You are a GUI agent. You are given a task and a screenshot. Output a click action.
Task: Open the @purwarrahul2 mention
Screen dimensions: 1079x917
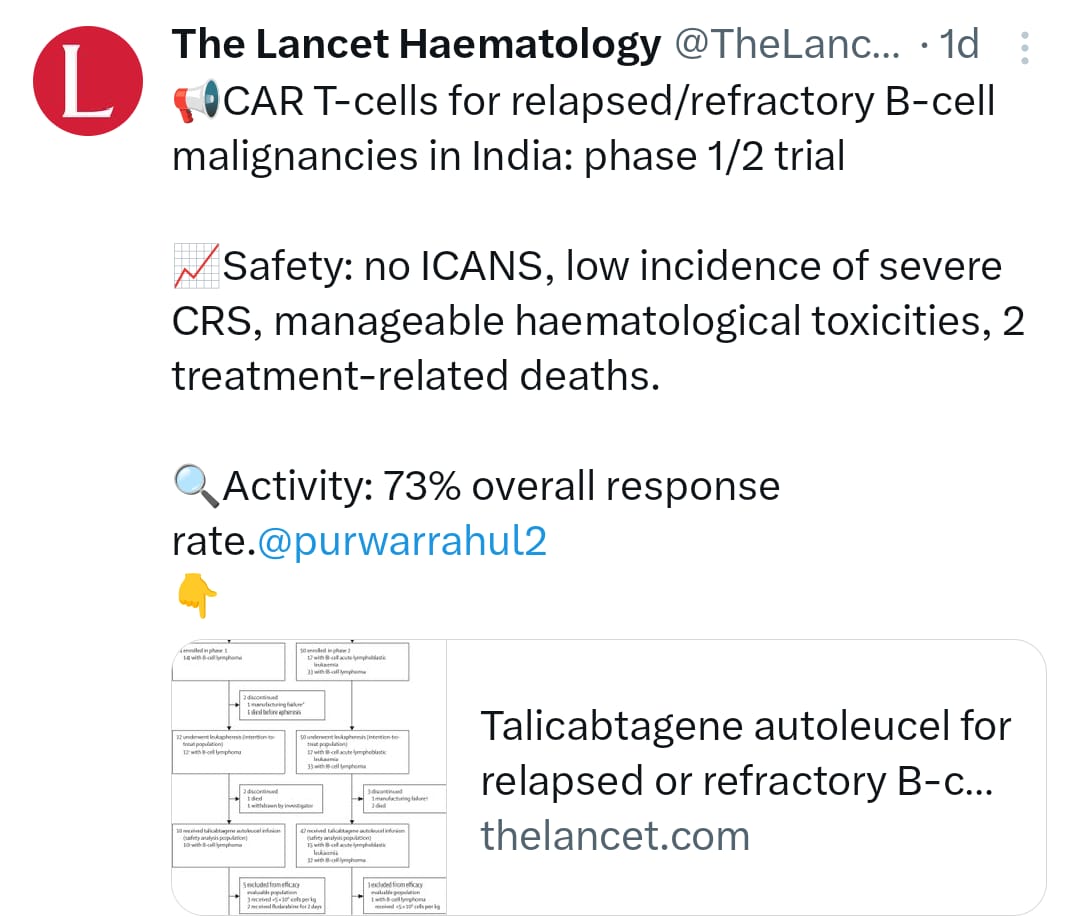pos(402,541)
